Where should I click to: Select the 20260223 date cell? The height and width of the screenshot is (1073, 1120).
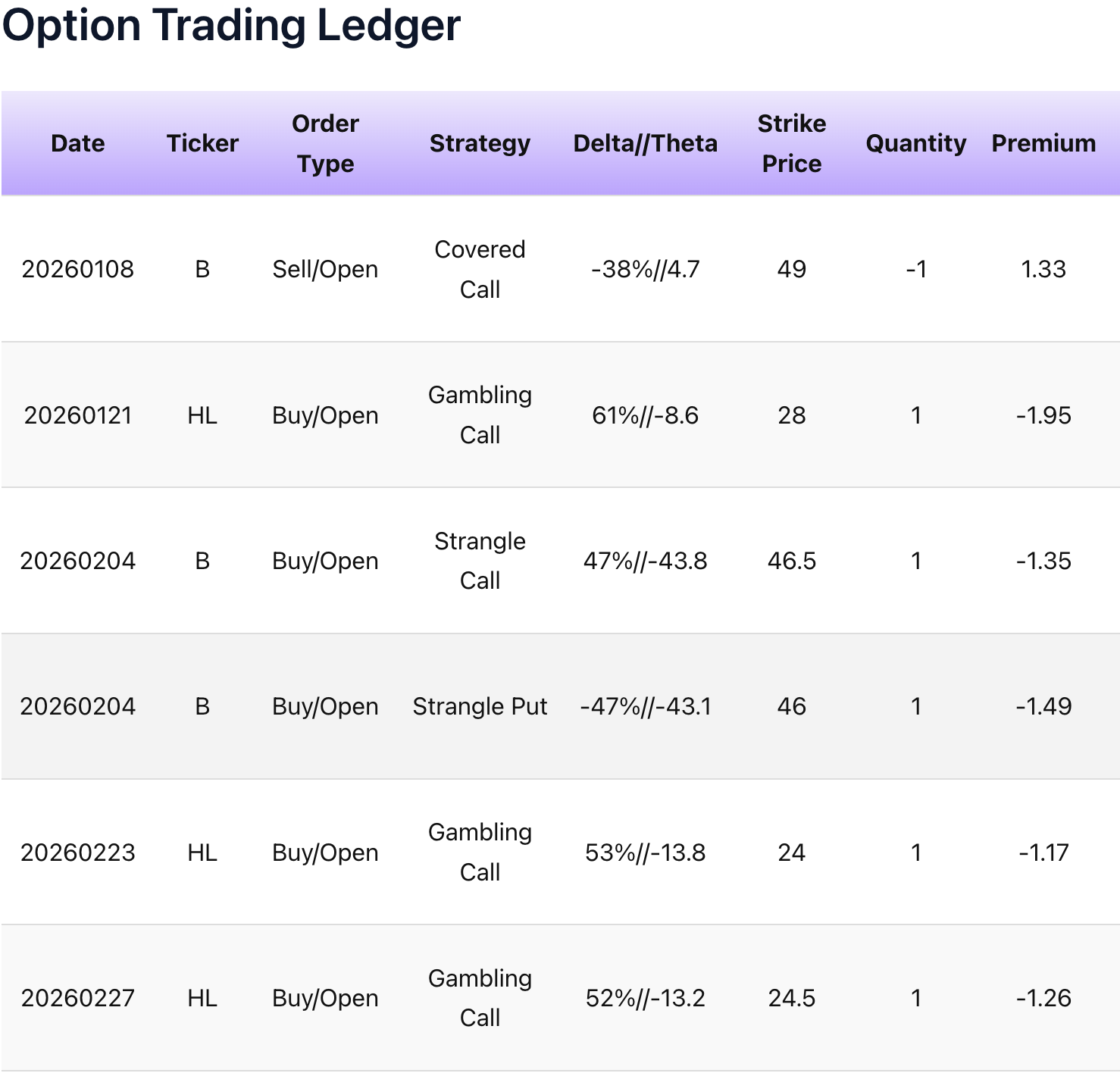point(78,852)
